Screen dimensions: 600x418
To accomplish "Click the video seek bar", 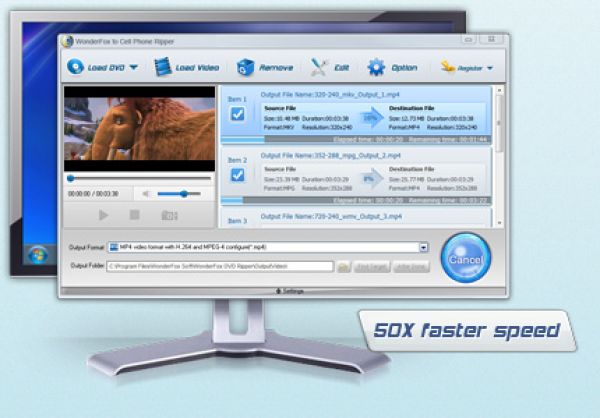I will [139, 178].
